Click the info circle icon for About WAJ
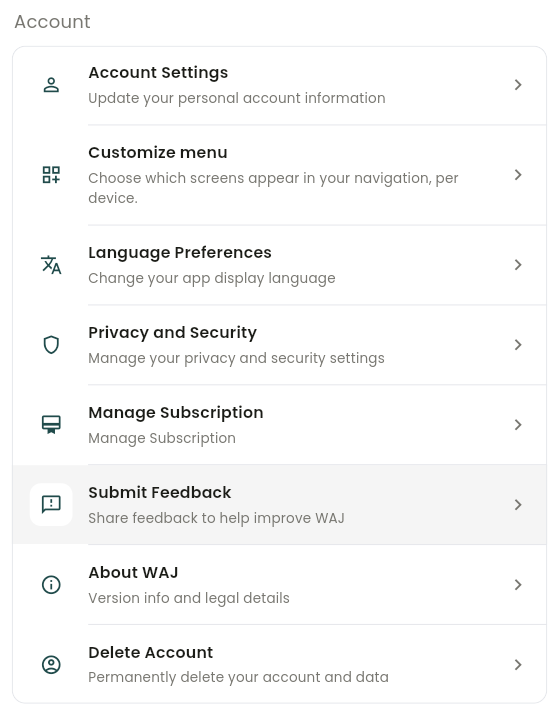This screenshot has width=558, height=722. 51,585
